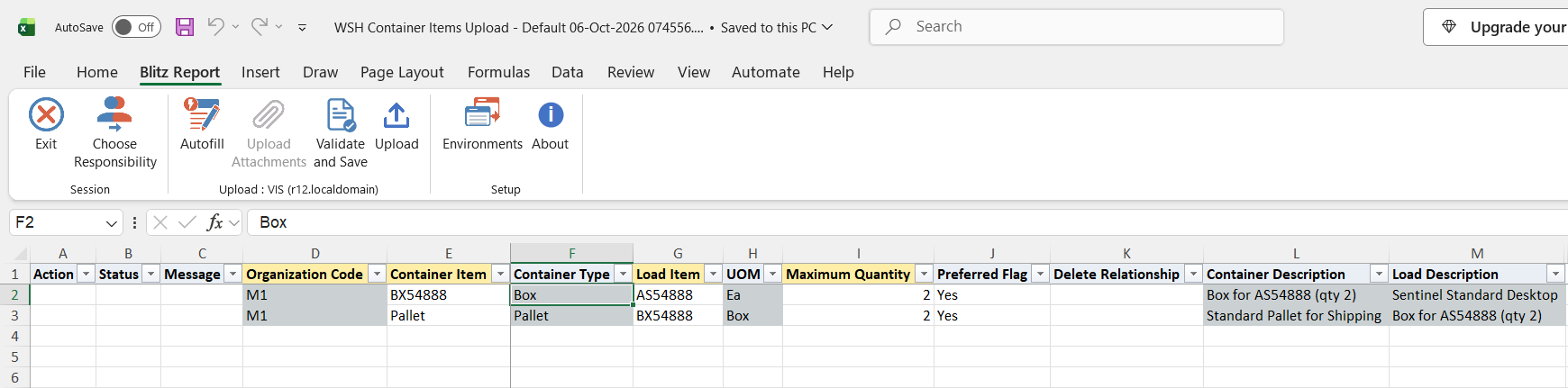
Task: Open the Automate tab
Action: (766, 72)
